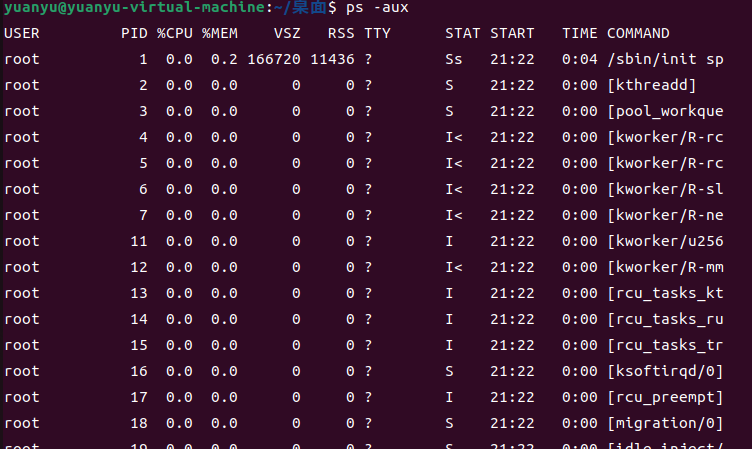The image size is (752, 449).
Task: Click the [rcu_preempt] process entry
Action: pos(665,398)
